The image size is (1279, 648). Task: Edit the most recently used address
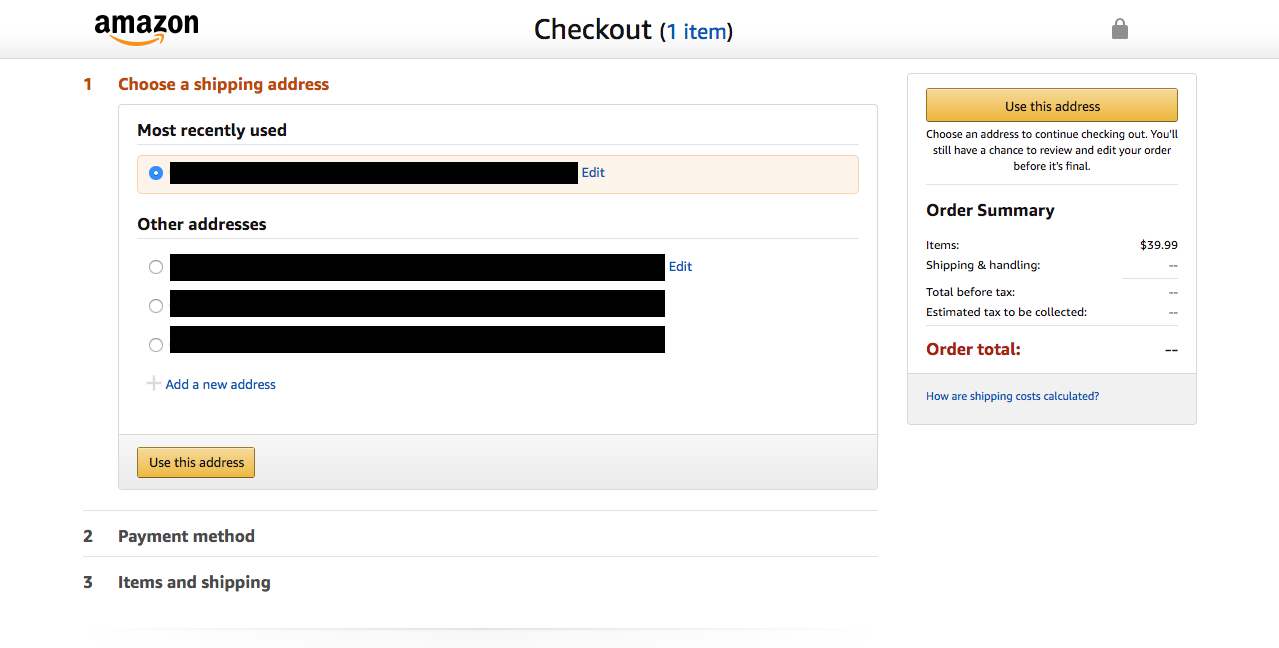point(592,172)
